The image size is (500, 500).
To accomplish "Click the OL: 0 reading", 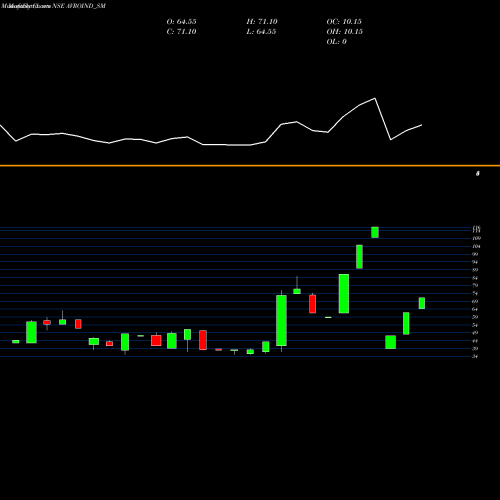I will click(336, 42).
